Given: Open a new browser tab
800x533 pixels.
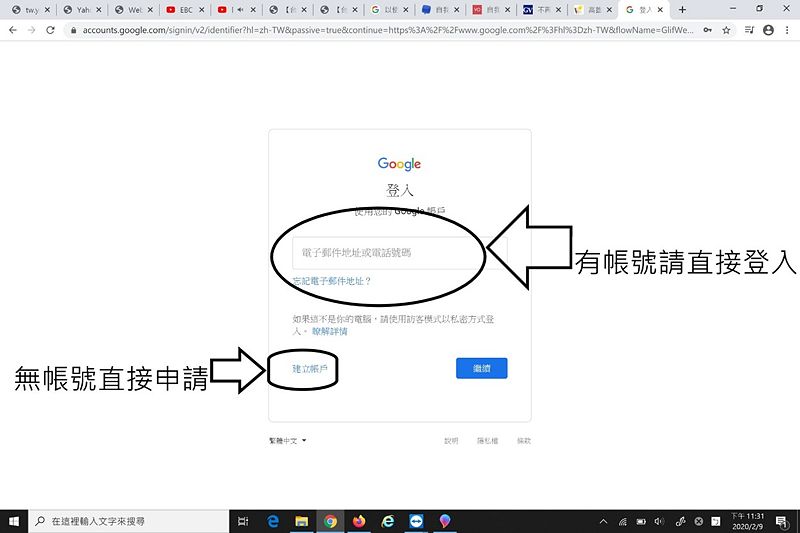Looking at the screenshot, I should coord(682,9).
